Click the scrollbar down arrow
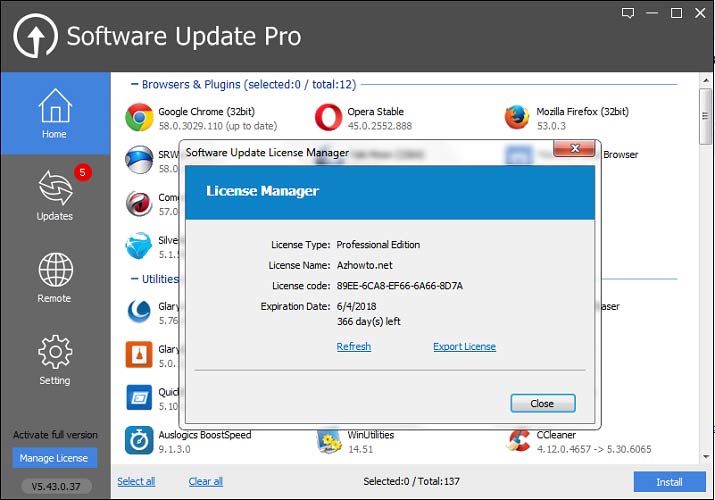 click(x=706, y=456)
